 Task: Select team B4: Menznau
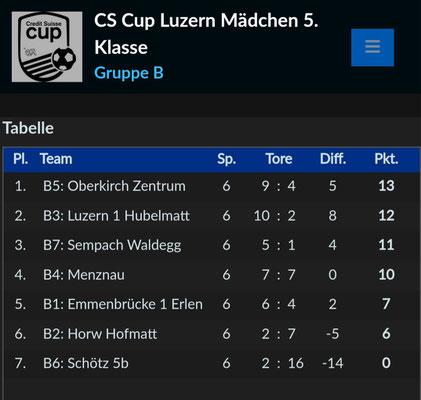(84, 275)
